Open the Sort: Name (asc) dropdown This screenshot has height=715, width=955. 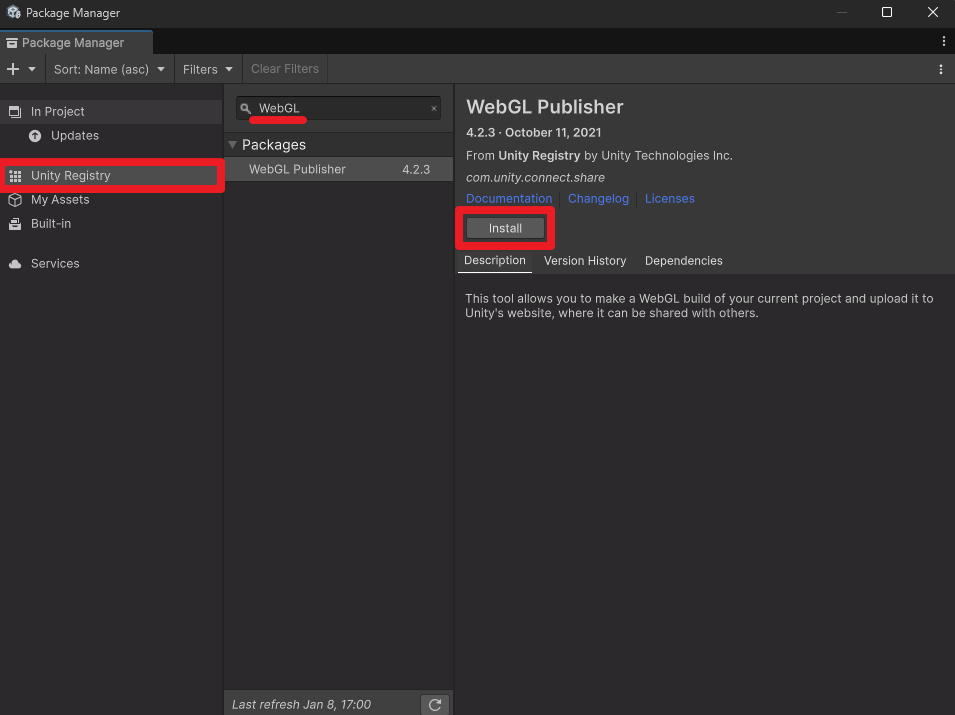click(110, 69)
